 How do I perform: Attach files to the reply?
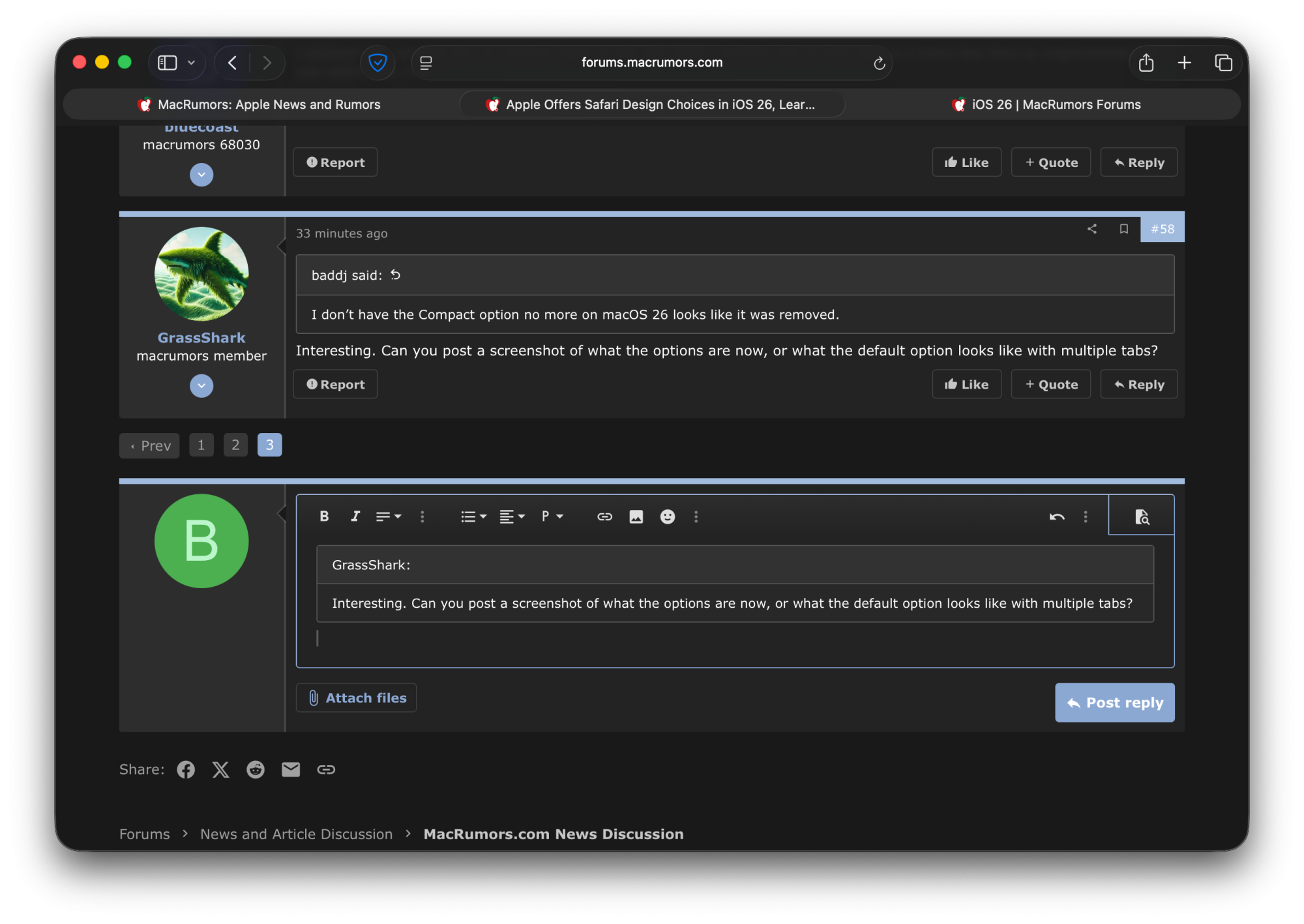coord(356,697)
